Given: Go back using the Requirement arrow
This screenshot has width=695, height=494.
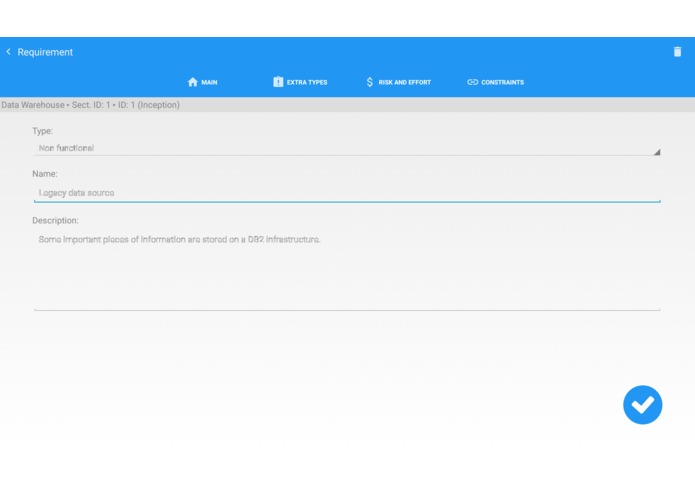Looking at the screenshot, I should [x=8, y=52].
